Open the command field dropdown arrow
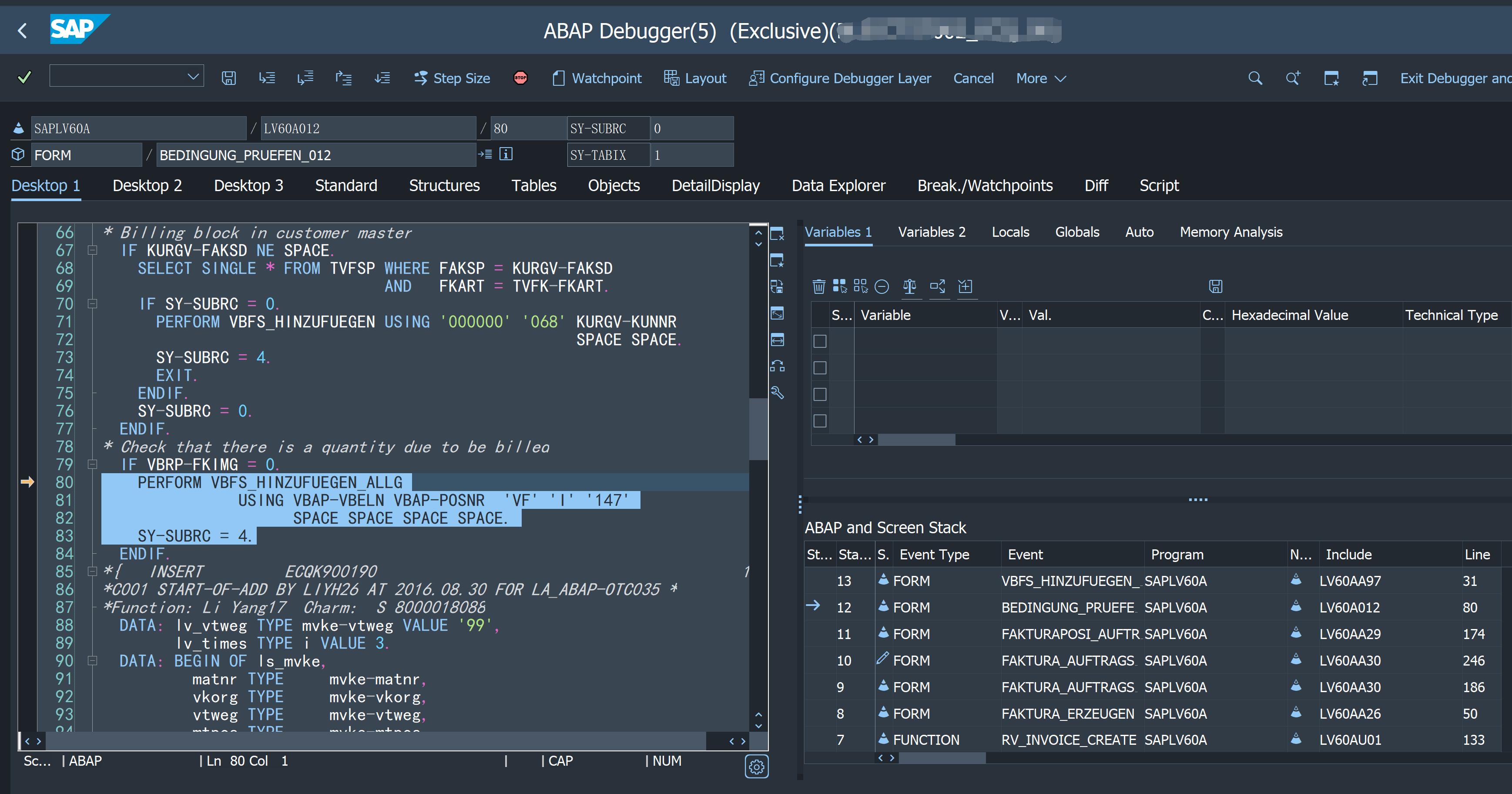 pyautogui.click(x=192, y=77)
